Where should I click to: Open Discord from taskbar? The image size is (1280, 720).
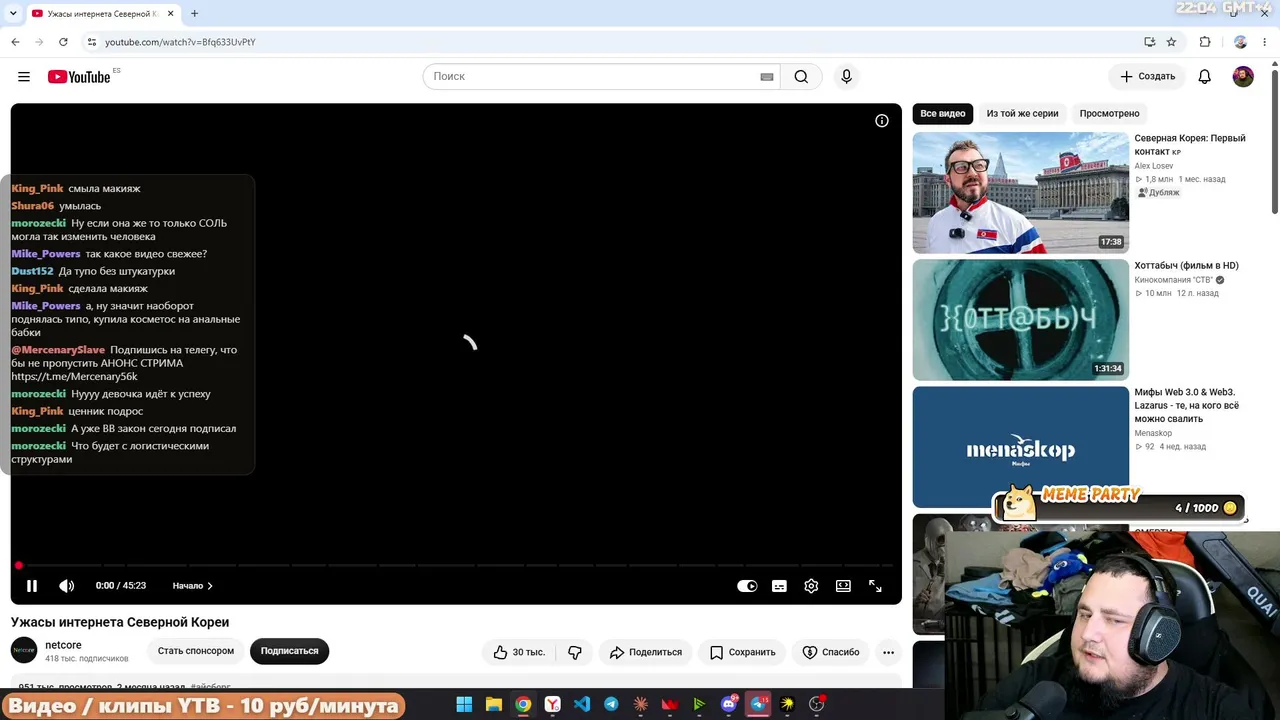pos(729,705)
